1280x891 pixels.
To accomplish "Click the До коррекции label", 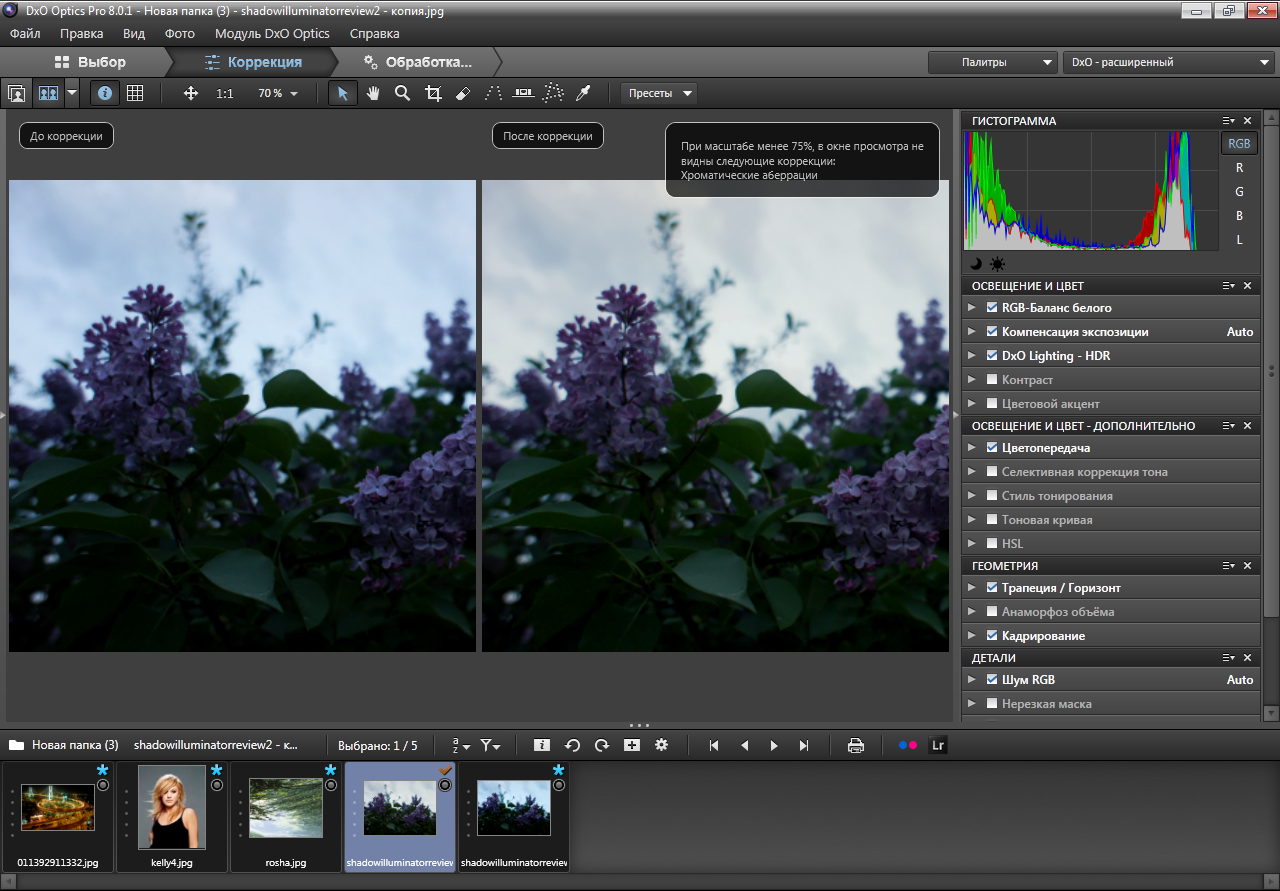I will coord(66,136).
